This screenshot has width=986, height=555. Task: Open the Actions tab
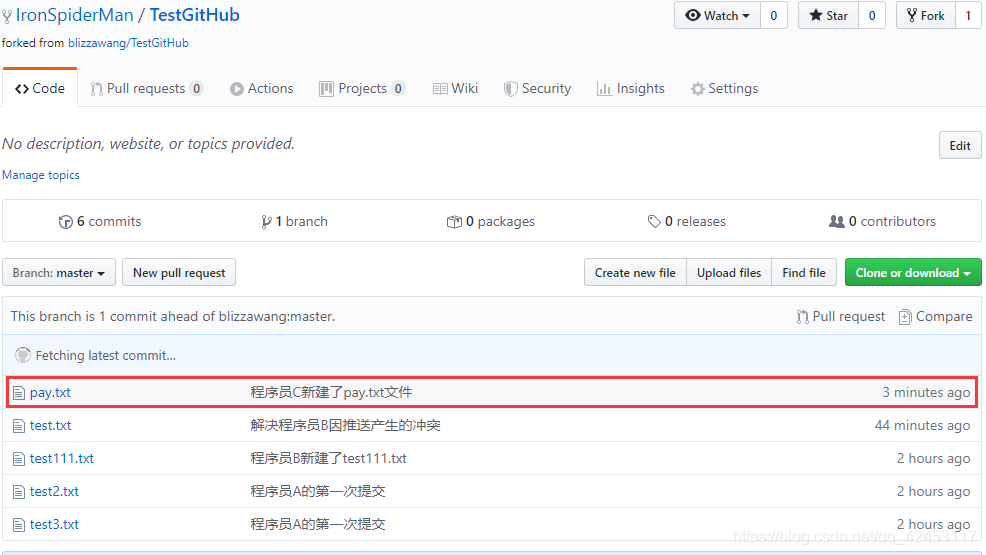262,89
